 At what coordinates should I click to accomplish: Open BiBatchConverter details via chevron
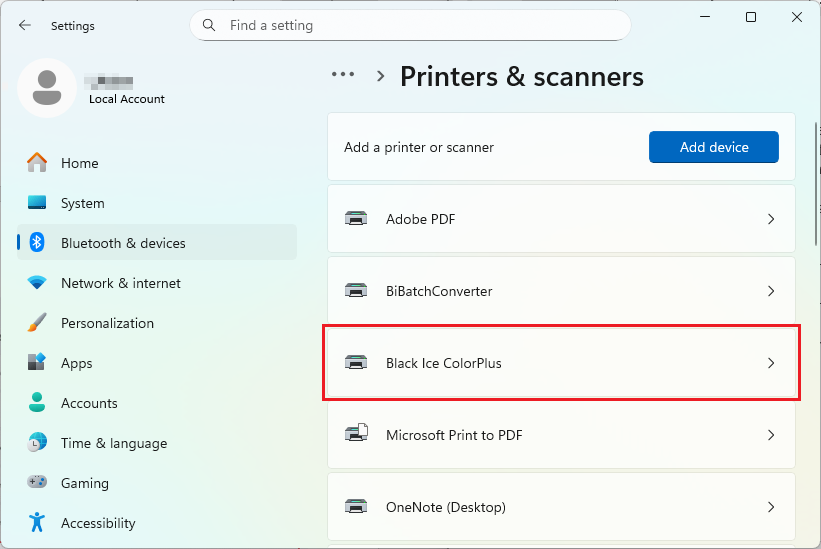point(770,291)
